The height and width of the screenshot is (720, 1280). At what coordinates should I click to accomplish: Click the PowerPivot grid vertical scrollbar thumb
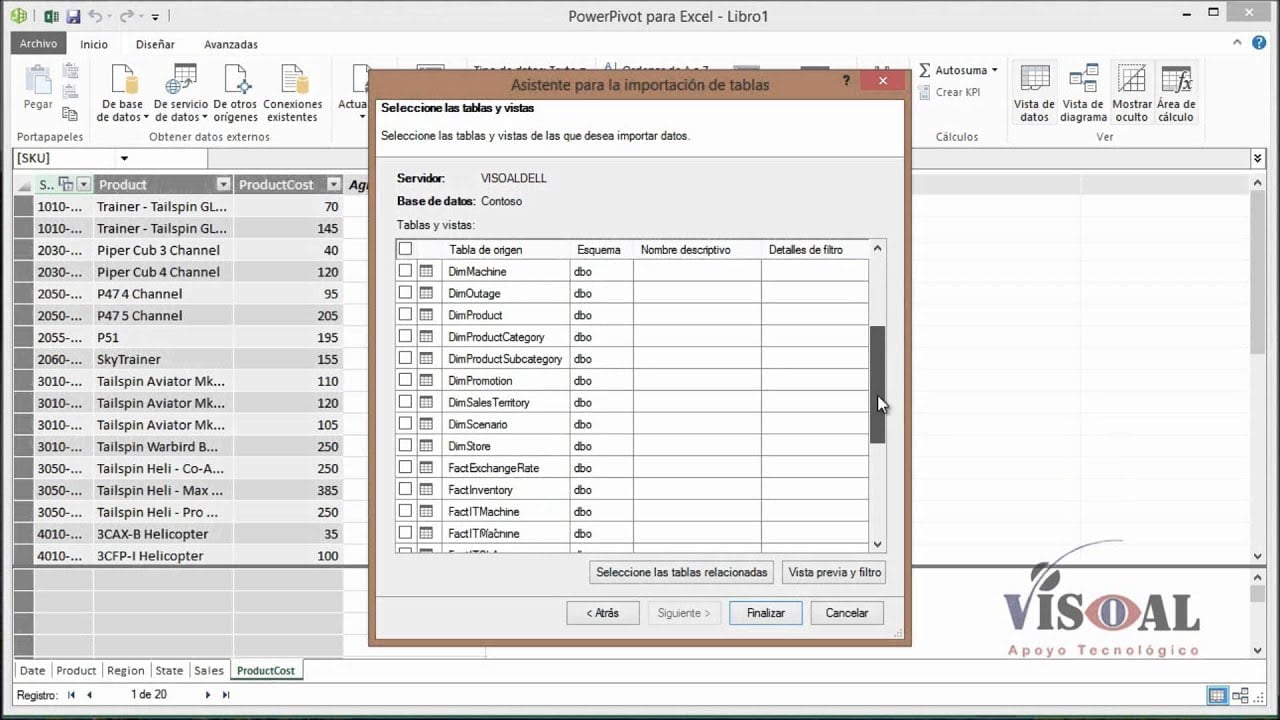1258,270
